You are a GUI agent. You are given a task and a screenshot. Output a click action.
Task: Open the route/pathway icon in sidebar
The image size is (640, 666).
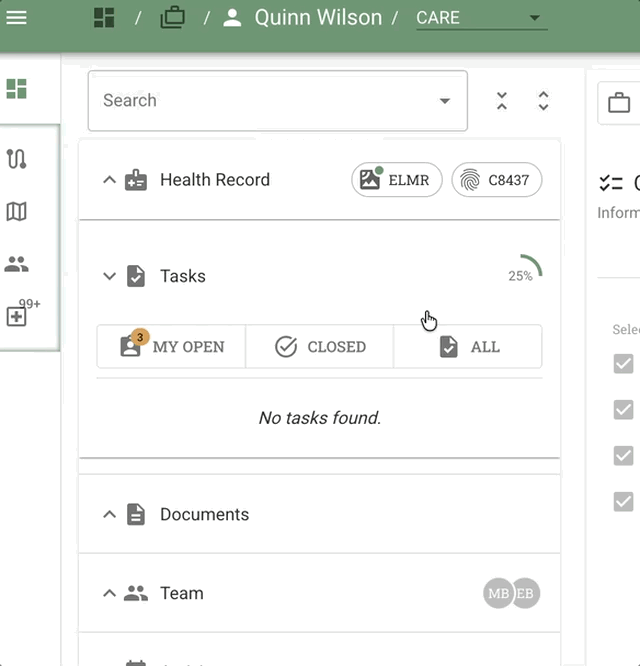[16, 159]
